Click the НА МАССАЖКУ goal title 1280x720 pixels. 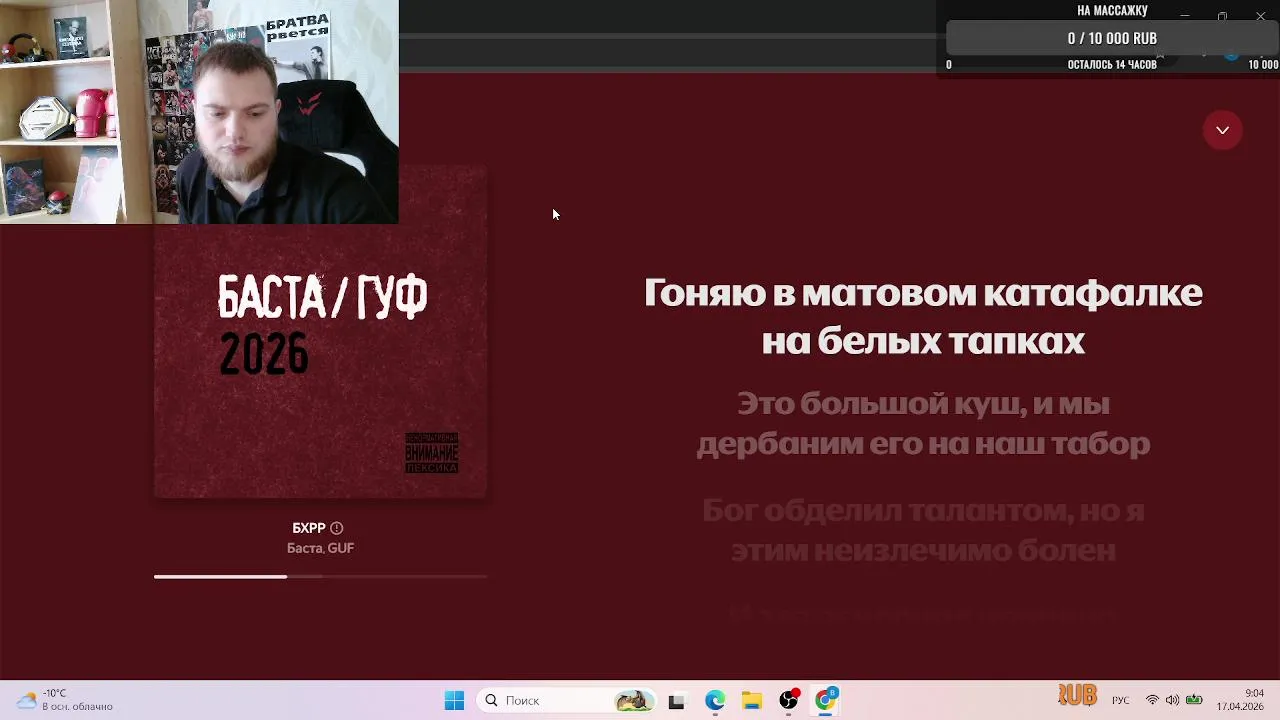pos(1112,11)
